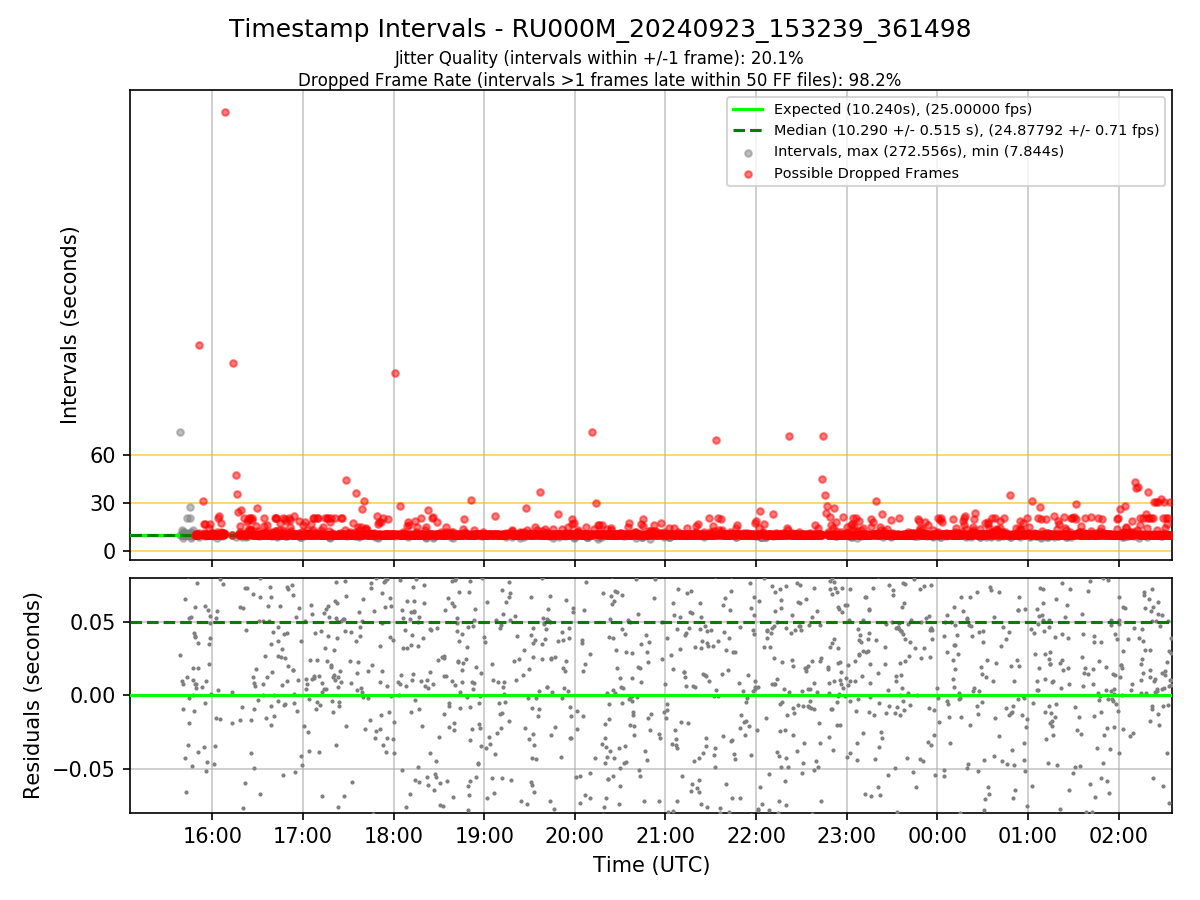The image size is (1200, 900).
Task: Click the 'Intervals (seconds)' y-axis label
Action: (70, 325)
